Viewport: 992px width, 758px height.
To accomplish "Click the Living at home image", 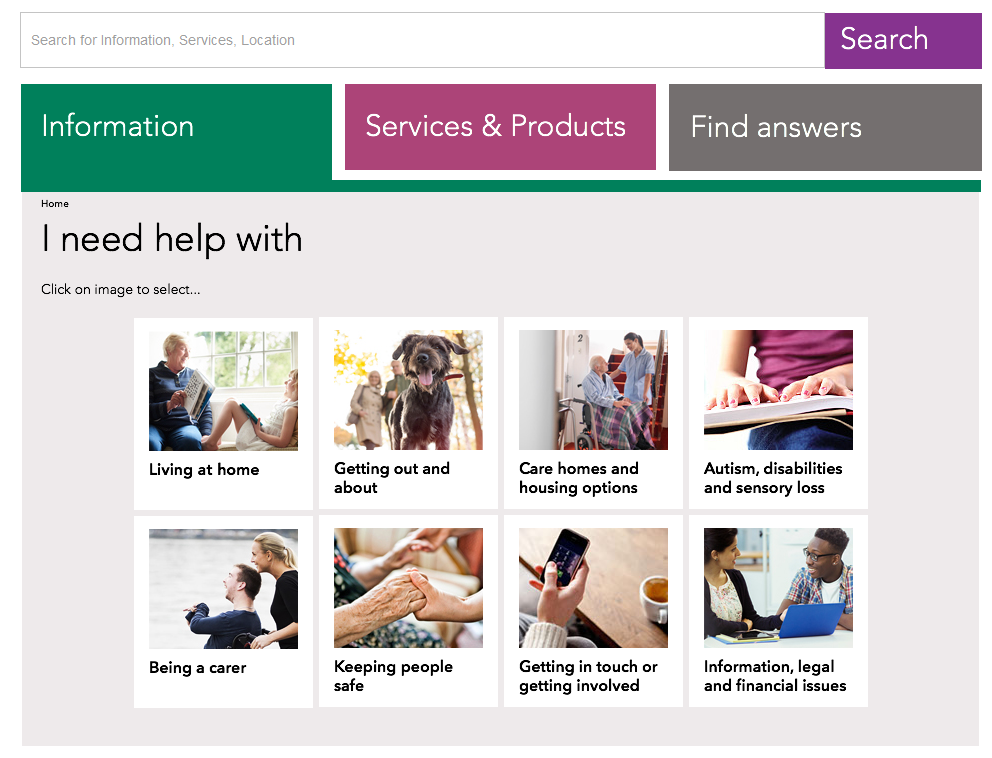I will pos(223,390).
